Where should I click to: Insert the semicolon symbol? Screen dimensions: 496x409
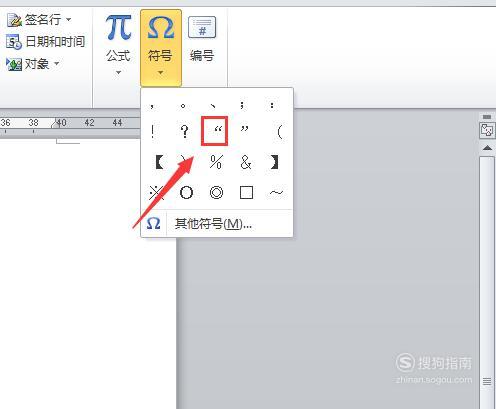click(x=242, y=106)
